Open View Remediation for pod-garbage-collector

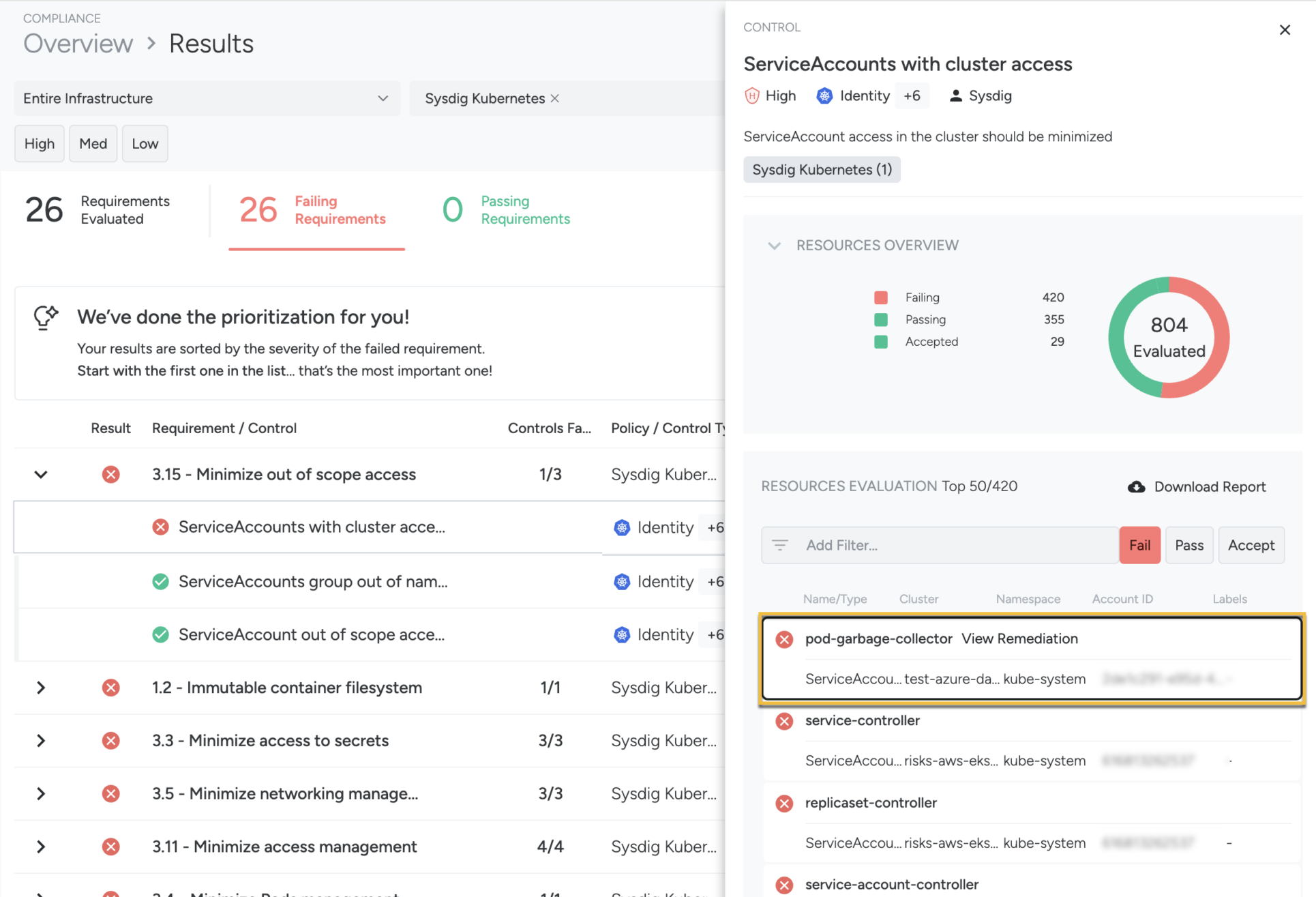[x=1019, y=639]
